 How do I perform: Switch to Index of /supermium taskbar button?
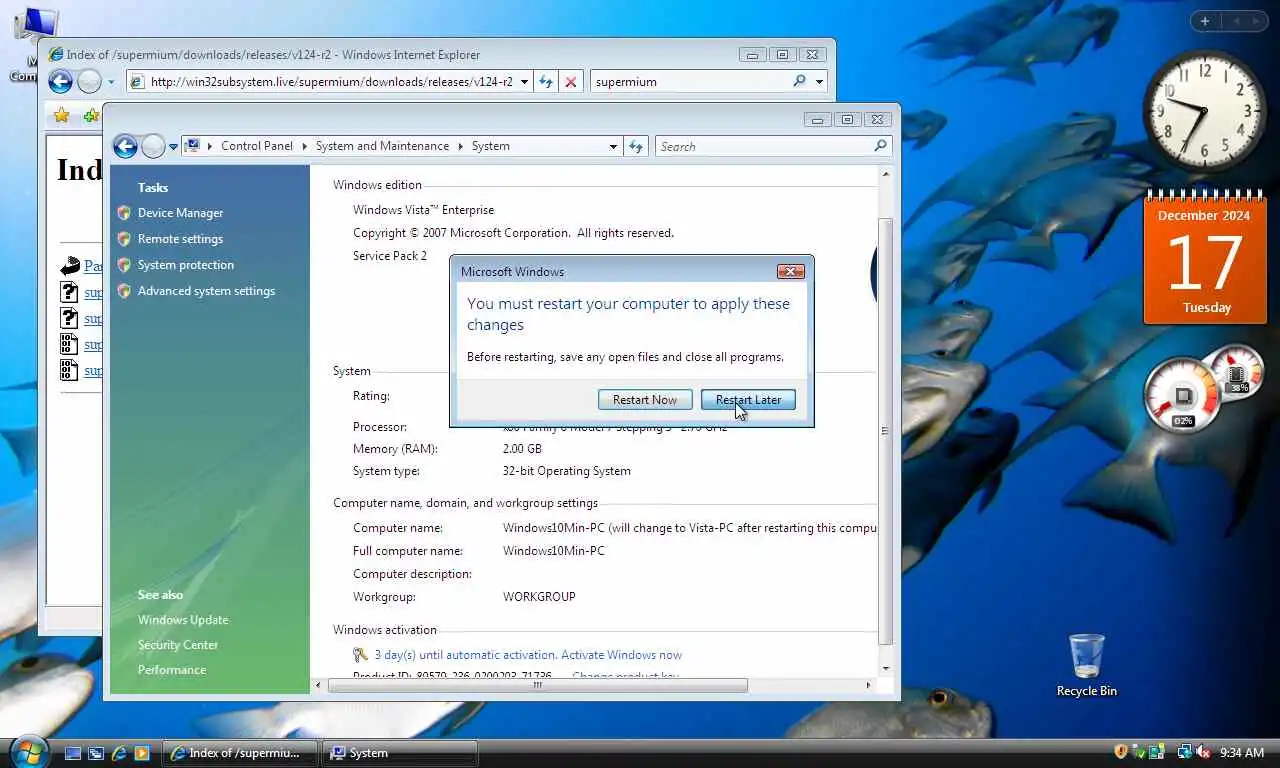(240, 753)
